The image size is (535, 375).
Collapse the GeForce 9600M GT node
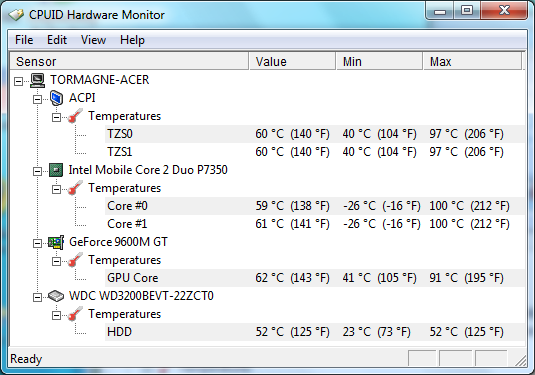pos(38,243)
